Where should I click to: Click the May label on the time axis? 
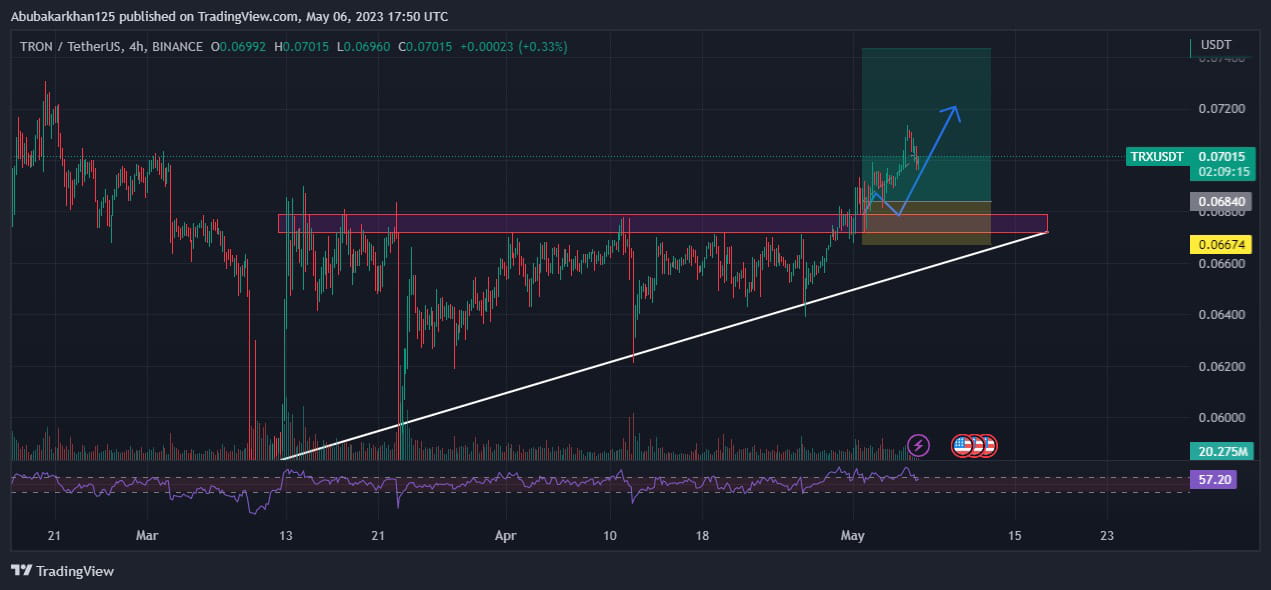point(852,535)
